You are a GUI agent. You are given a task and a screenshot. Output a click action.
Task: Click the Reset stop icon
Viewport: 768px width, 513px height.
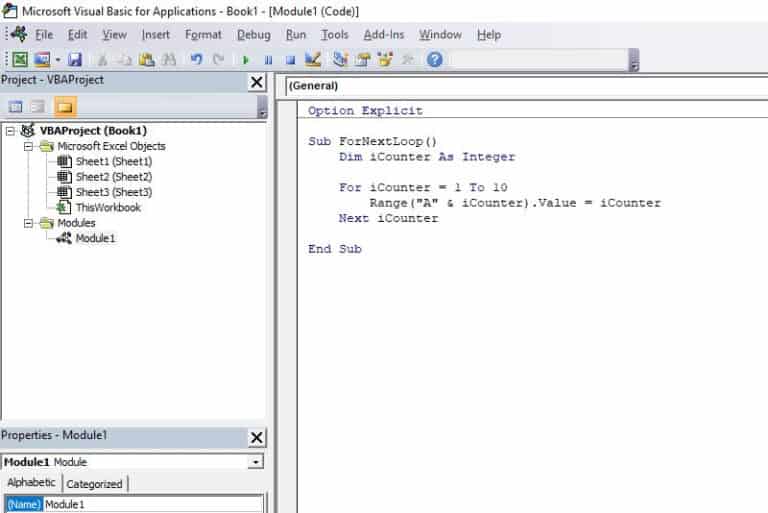(x=290, y=60)
